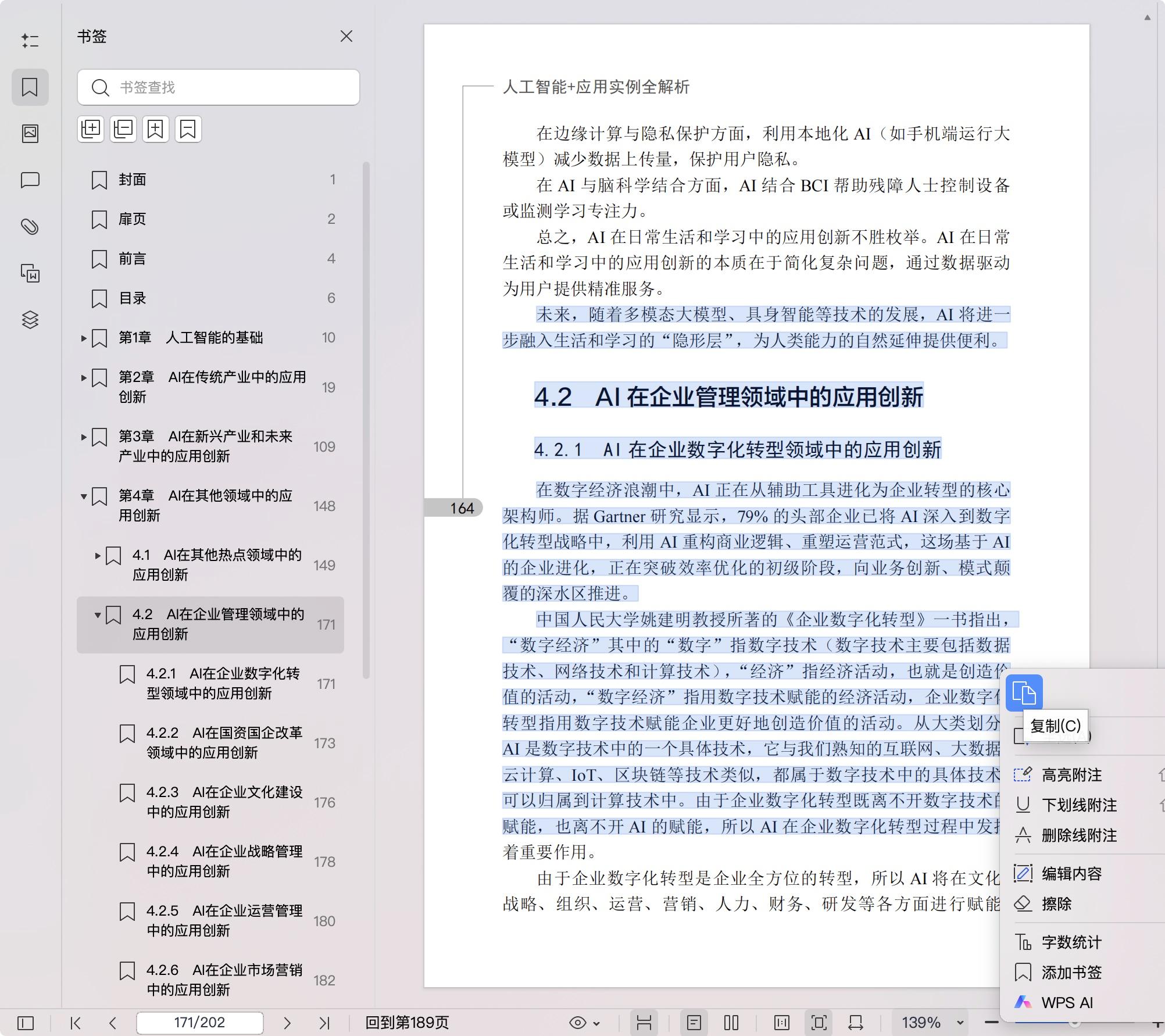The height and width of the screenshot is (1036, 1165).
Task: Open the thumbnails panel in sidebar
Action: 30,134
